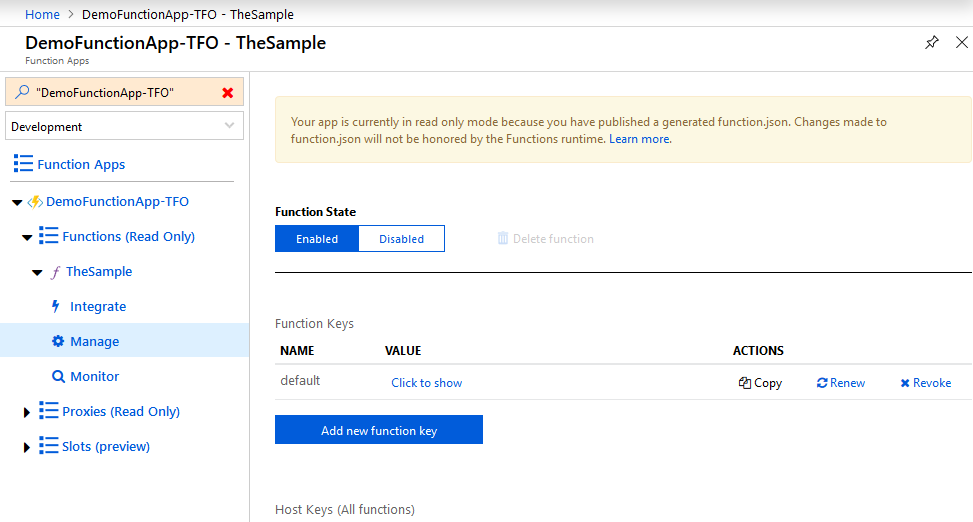Screen dimensions: 973x522
Task: Click Add new function key button
Action: (379, 430)
